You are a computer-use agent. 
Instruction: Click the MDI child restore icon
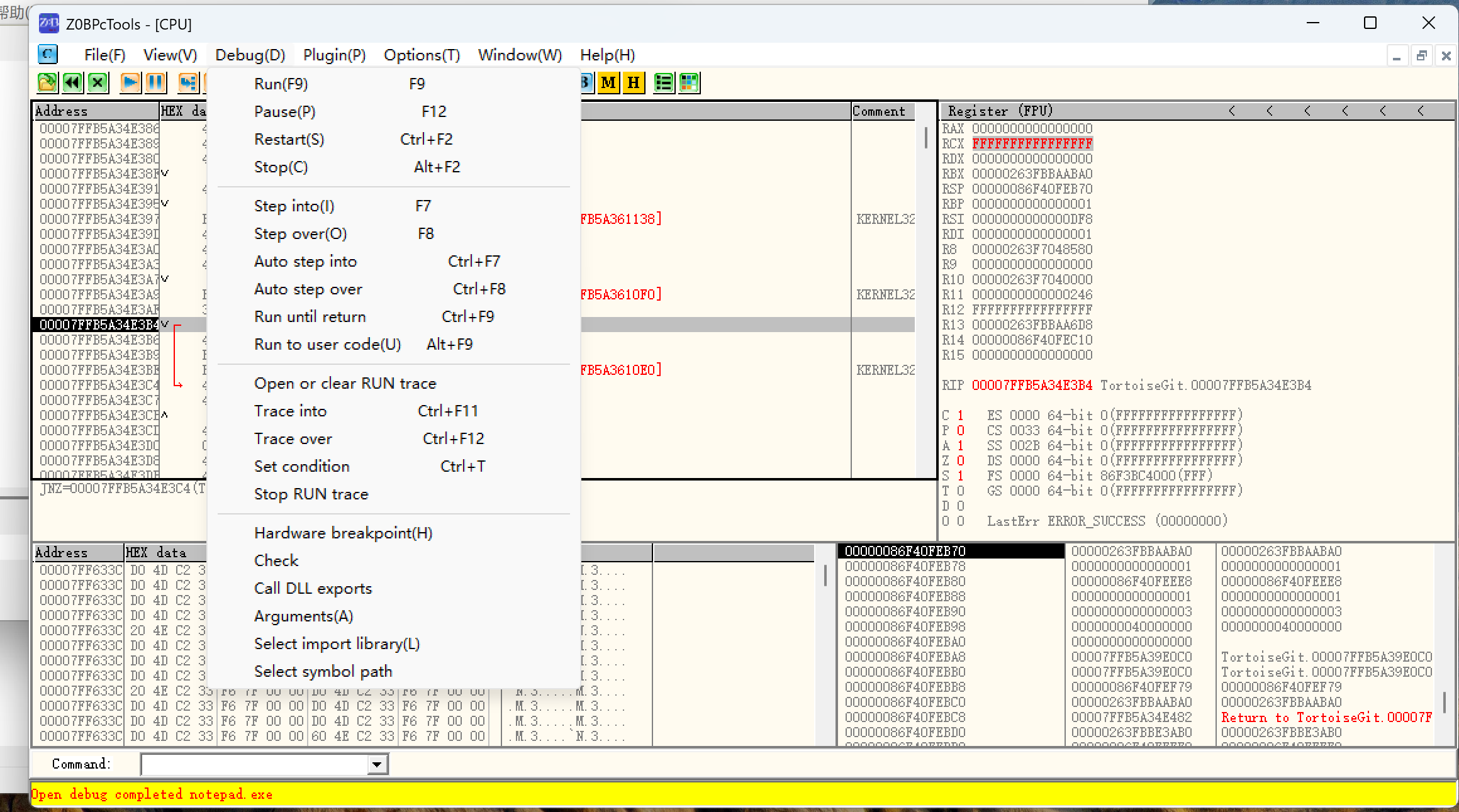pos(1421,55)
